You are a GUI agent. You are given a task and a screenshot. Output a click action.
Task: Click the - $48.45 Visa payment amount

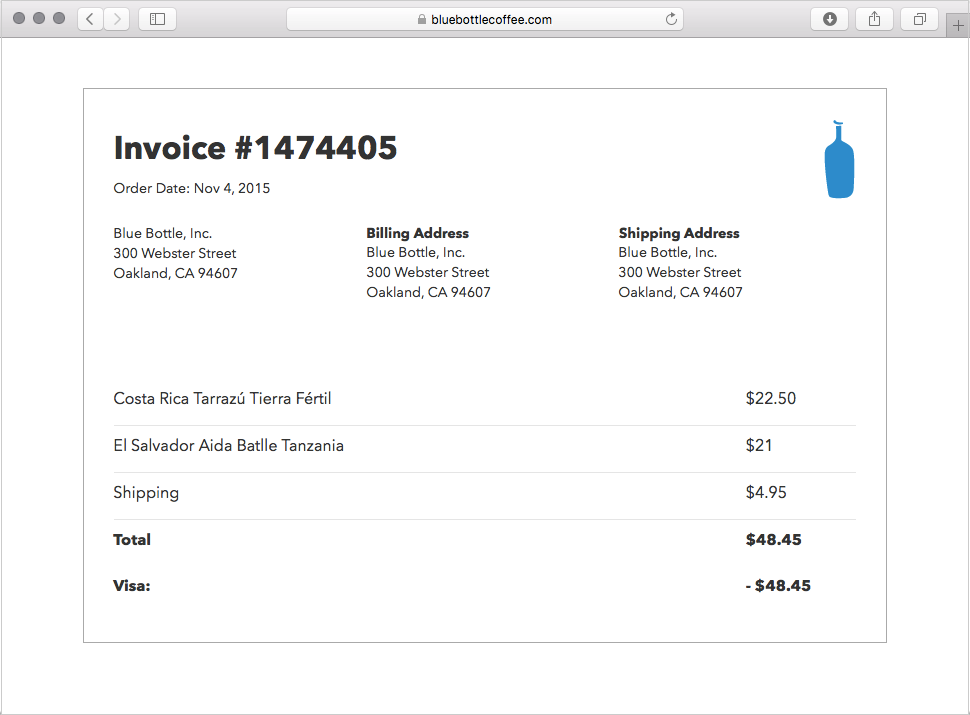778,586
